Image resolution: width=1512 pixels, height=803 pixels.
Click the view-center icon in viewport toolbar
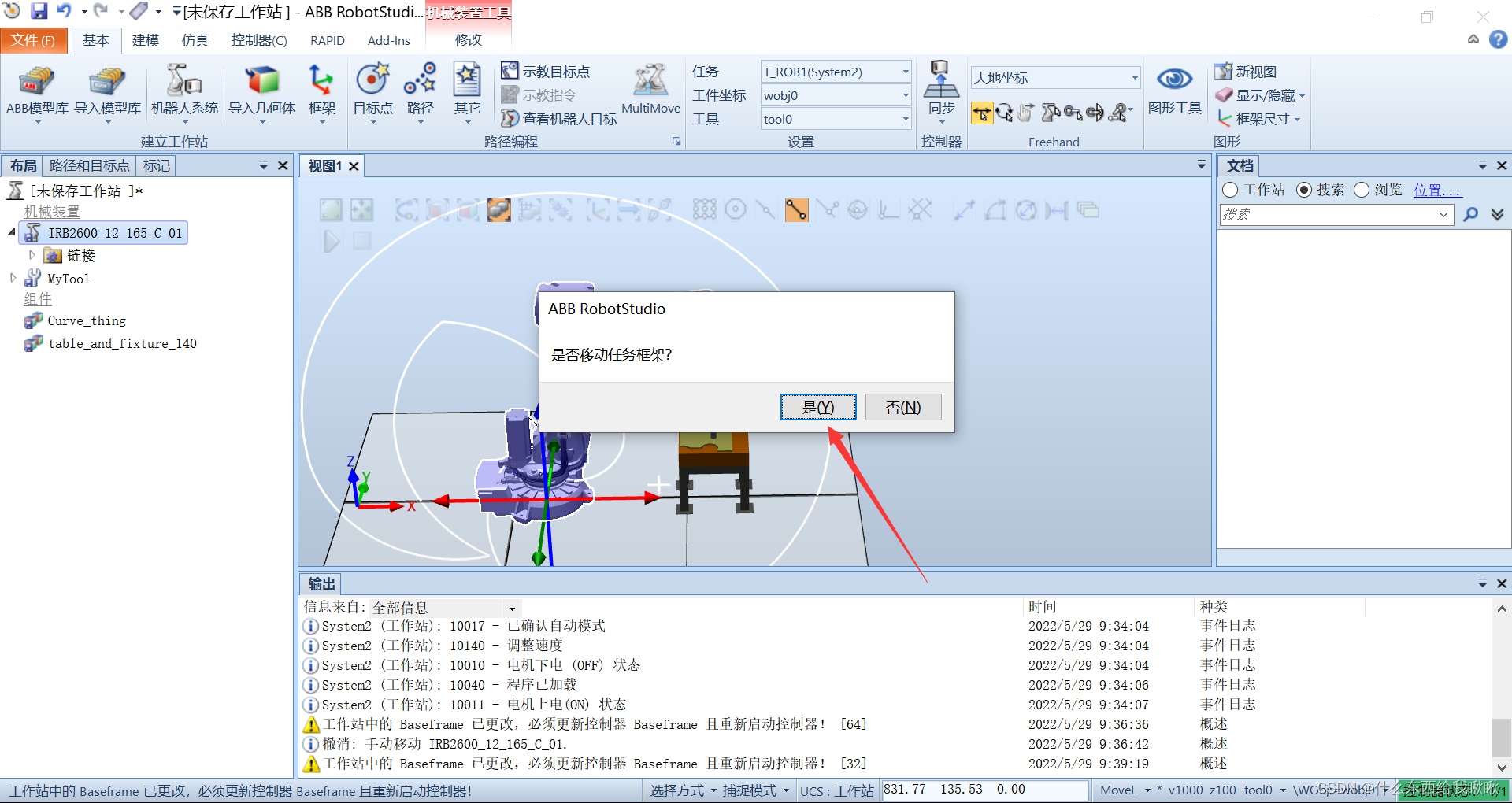coord(361,209)
